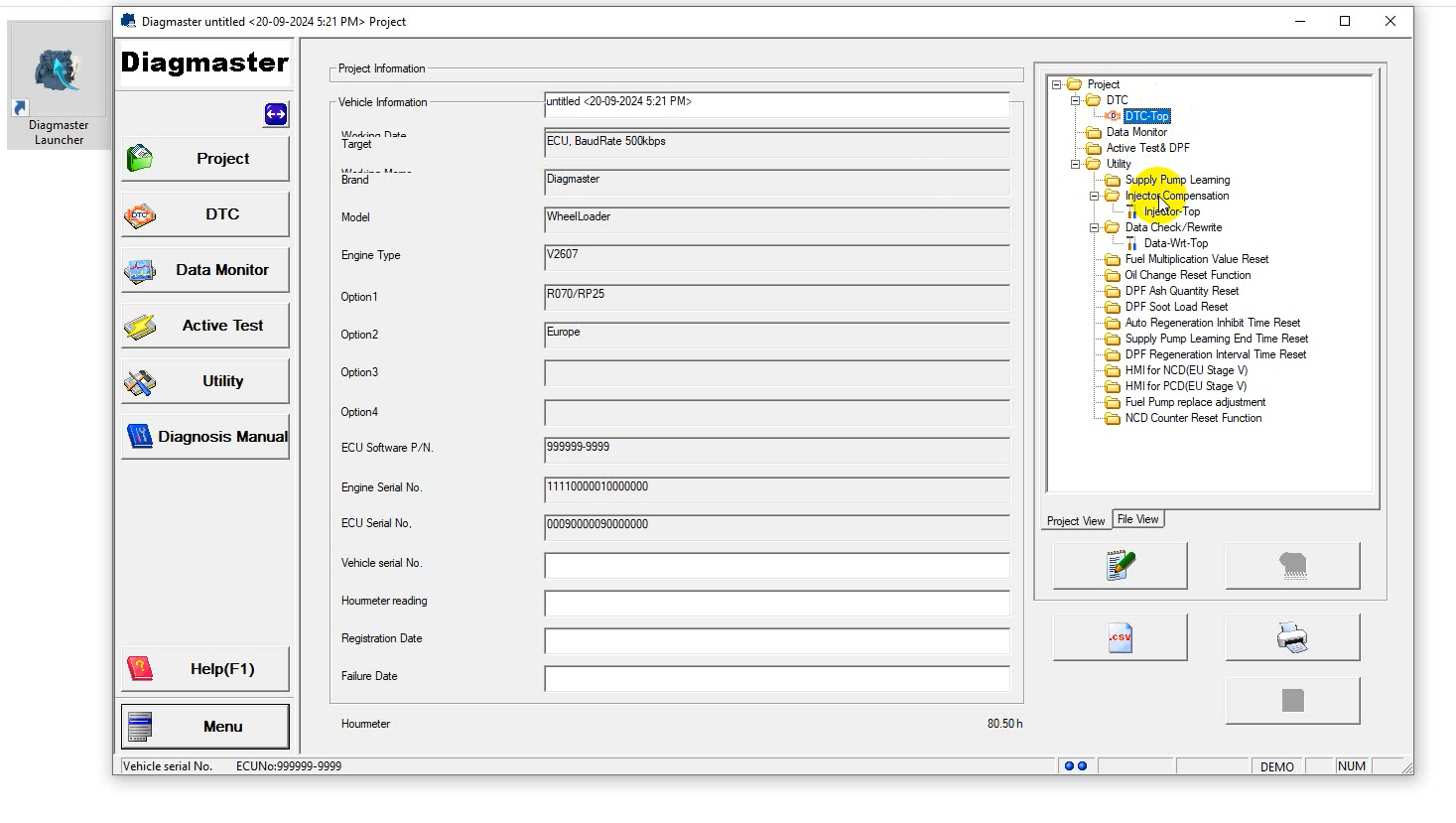Collapse the Project root tree node
The image size is (1456, 823).
tap(1056, 84)
